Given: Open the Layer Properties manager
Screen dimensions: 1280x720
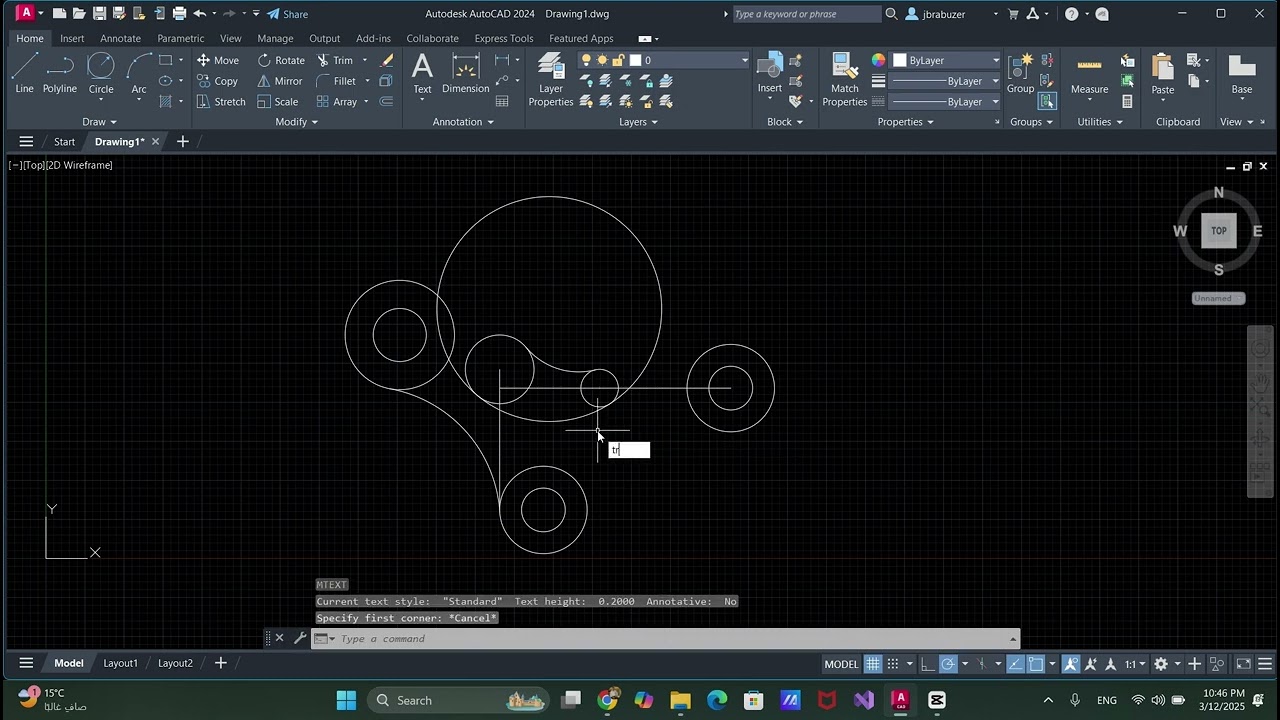Looking at the screenshot, I should pyautogui.click(x=551, y=79).
